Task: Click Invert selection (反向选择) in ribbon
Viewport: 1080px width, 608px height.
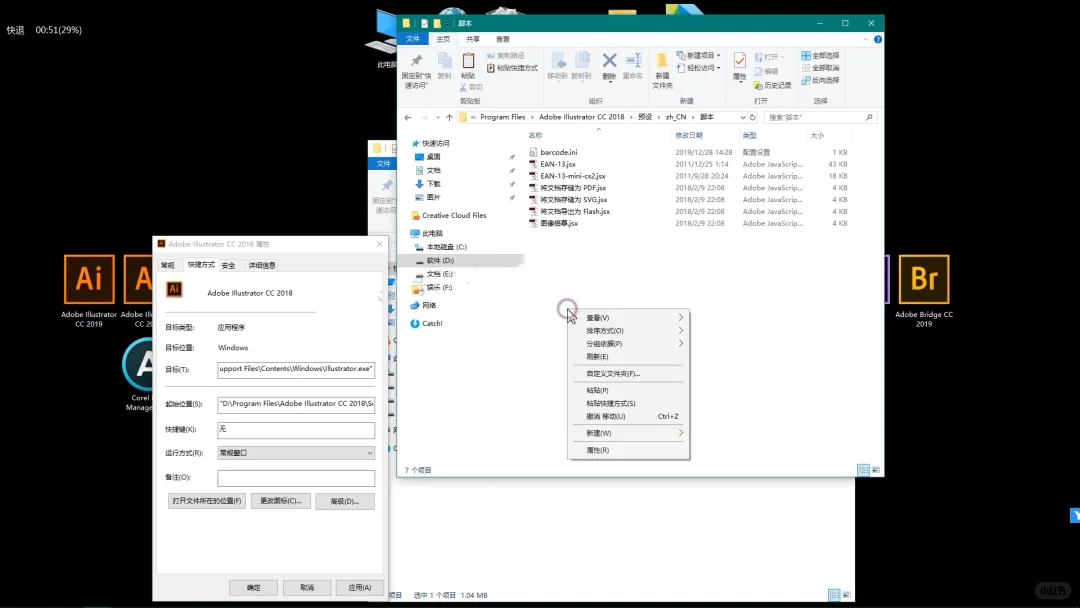Action: click(x=820, y=80)
